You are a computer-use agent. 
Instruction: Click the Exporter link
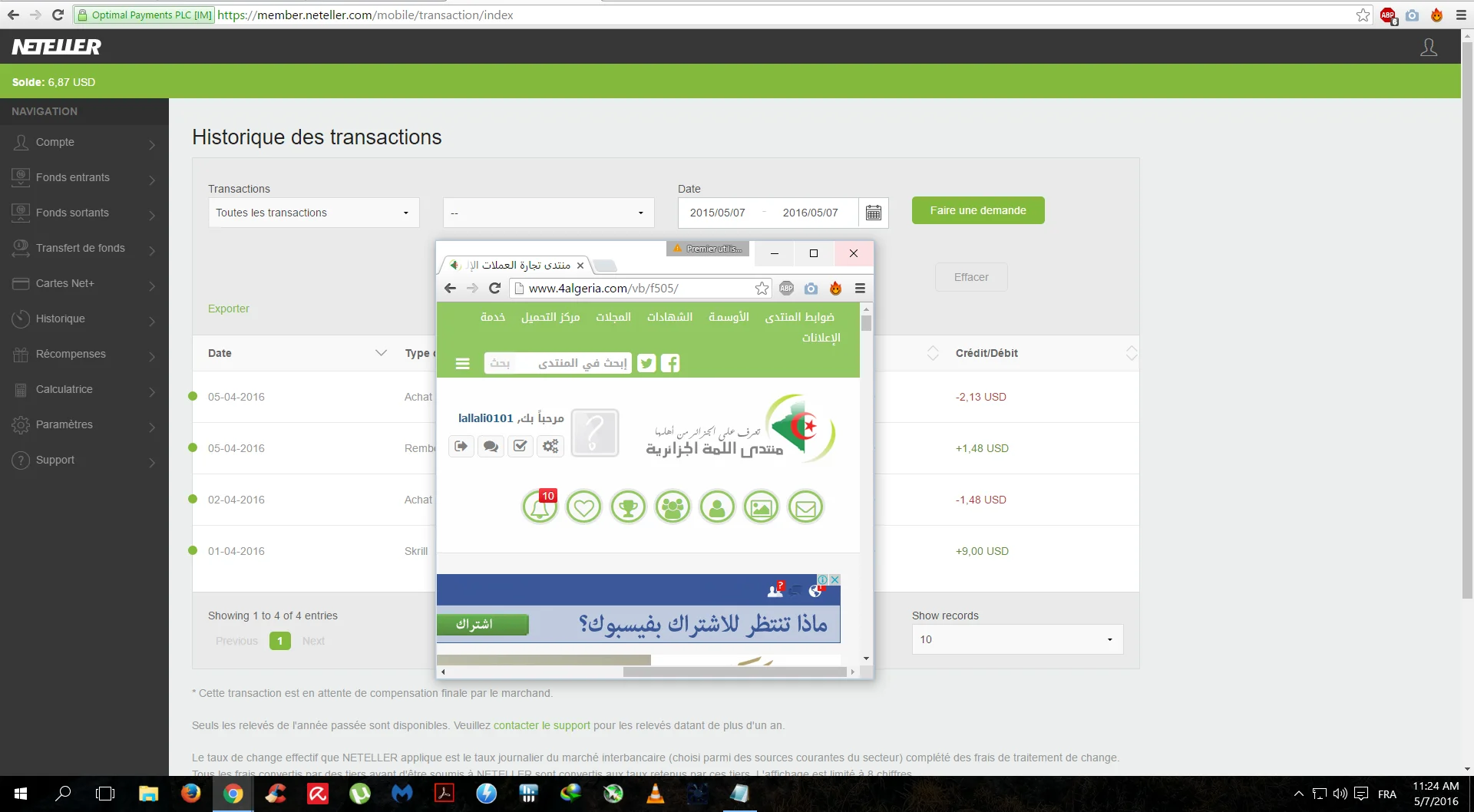pos(228,309)
